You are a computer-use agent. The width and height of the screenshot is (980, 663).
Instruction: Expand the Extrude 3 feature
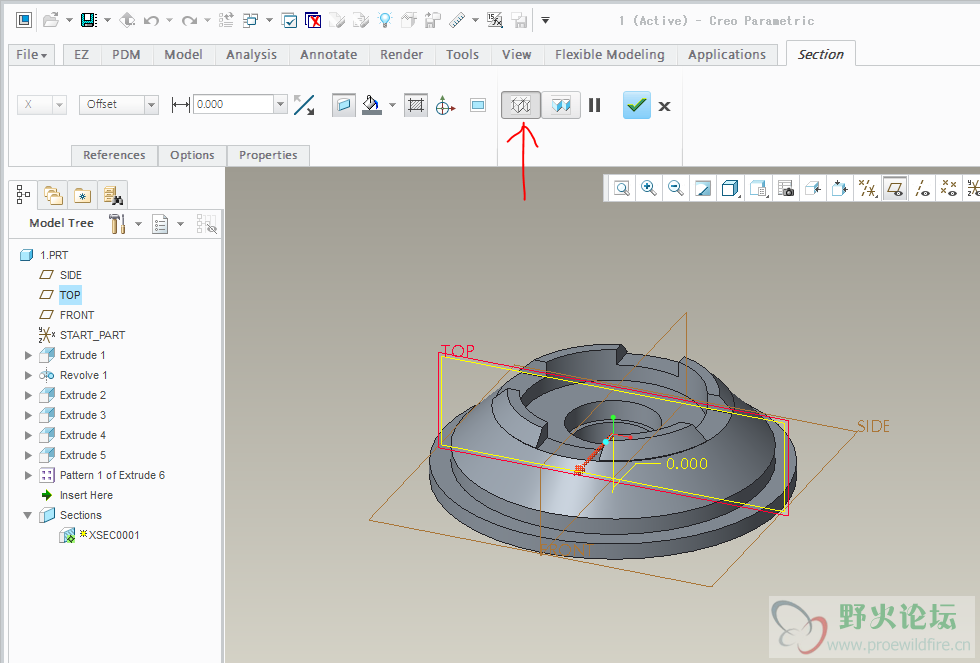(28, 415)
